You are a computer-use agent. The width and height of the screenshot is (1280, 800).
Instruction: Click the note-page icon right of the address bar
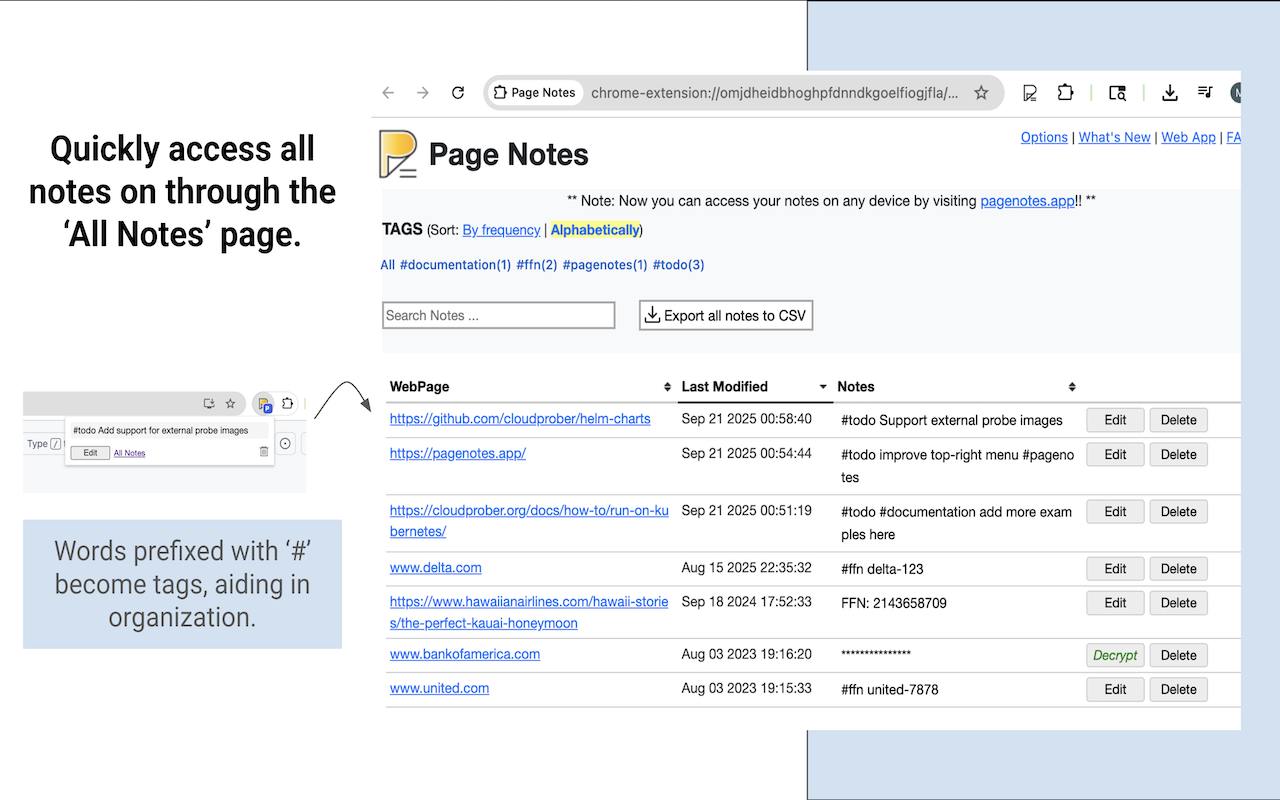[x=1029, y=92]
